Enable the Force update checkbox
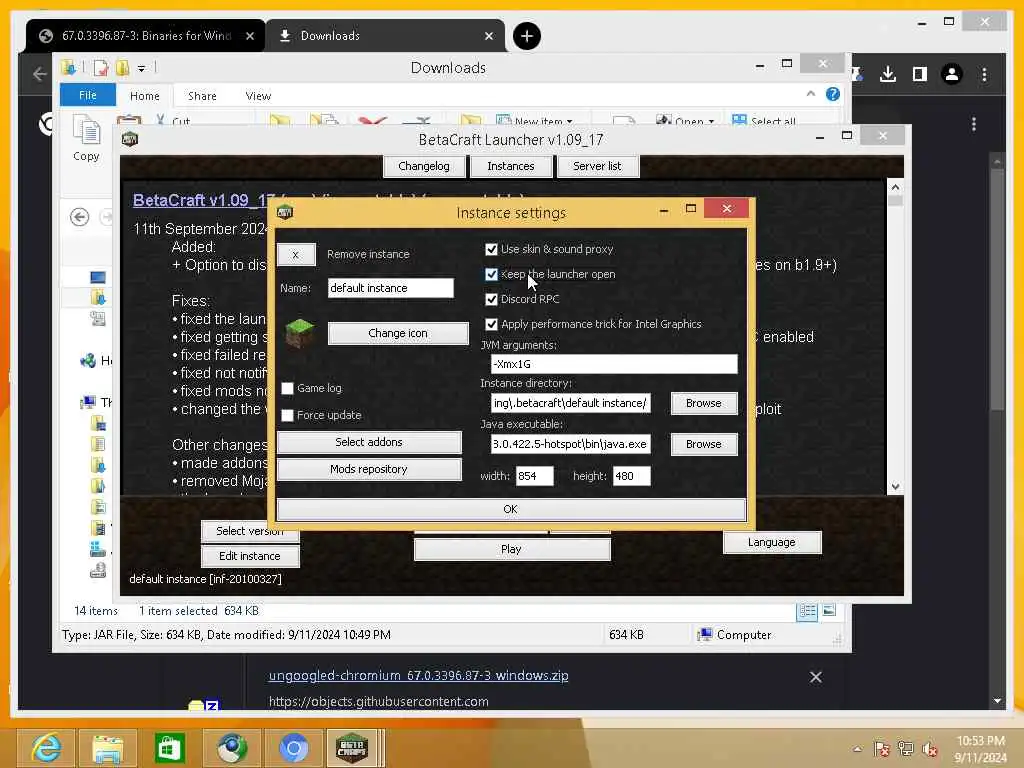The width and height of the screenshot is (1024, 768). coord(287,415)
